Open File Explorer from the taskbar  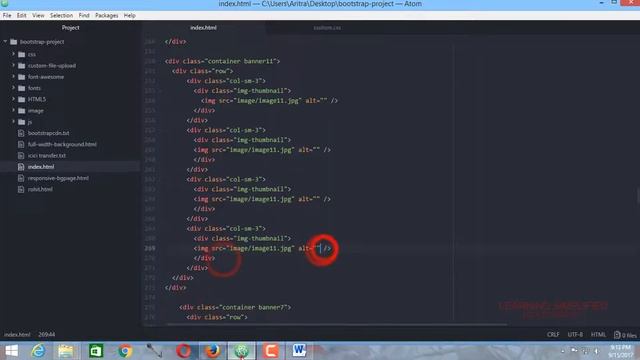pyautogui.click(x=66, y=351)
